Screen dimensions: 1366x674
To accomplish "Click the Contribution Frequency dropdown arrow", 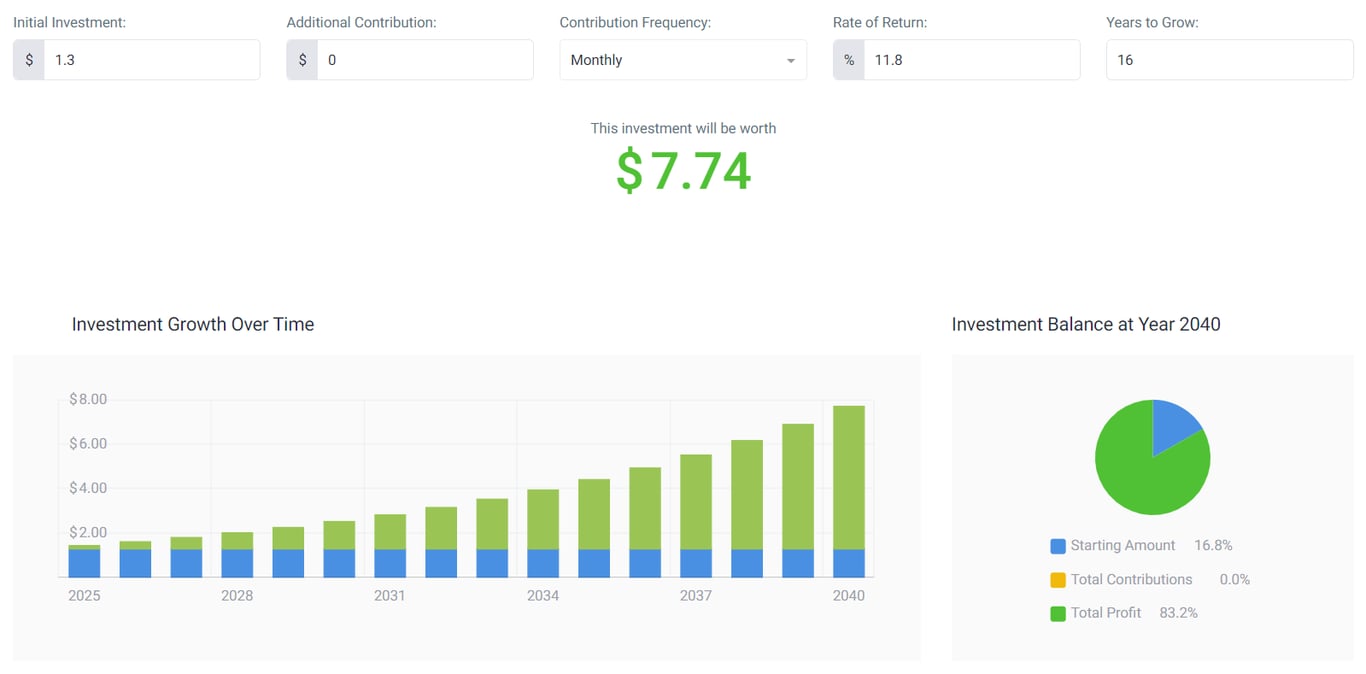I will click(791, 60).
